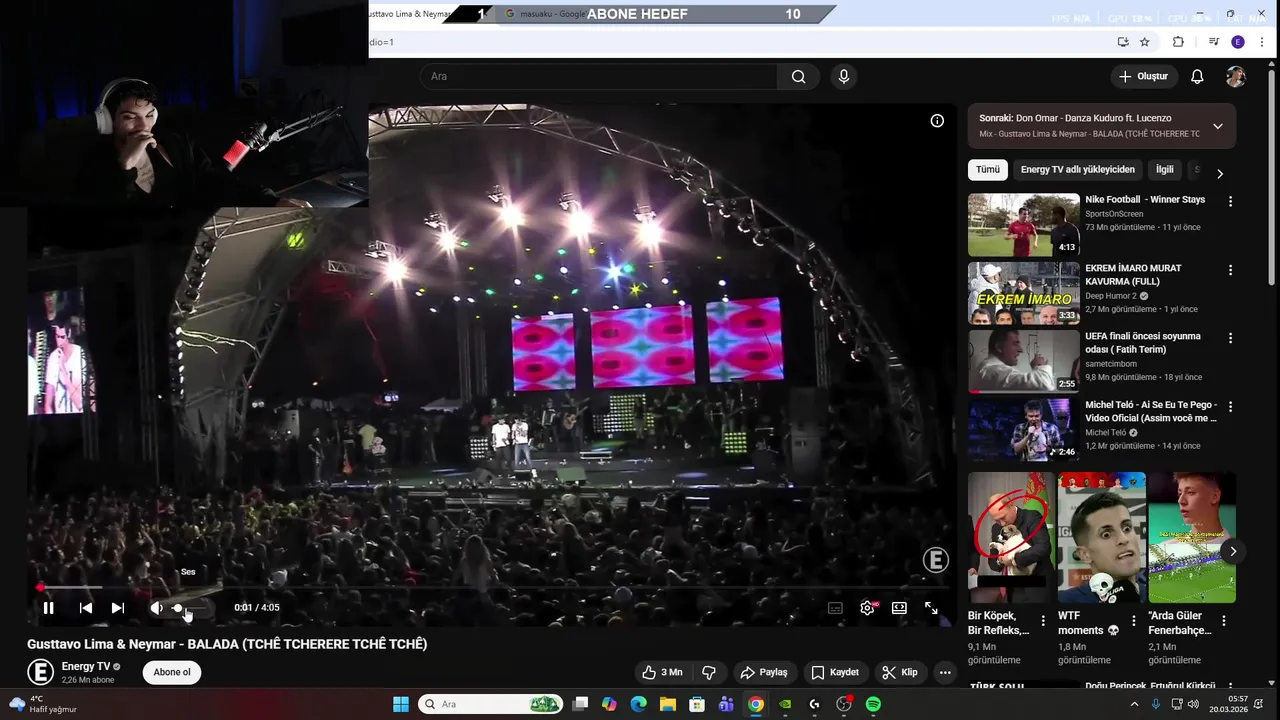Toggle subtitles with the captions icon
Screen dimensions: 1280x720
tap(835, 607)
